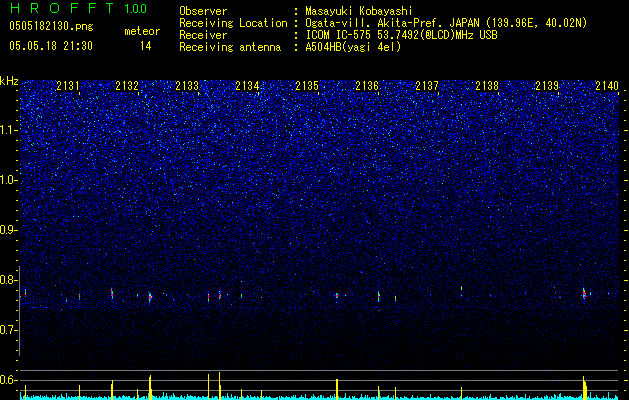Click the Observer field label
This screenshot has width=629, height=400.
click(x=203, y=11)
